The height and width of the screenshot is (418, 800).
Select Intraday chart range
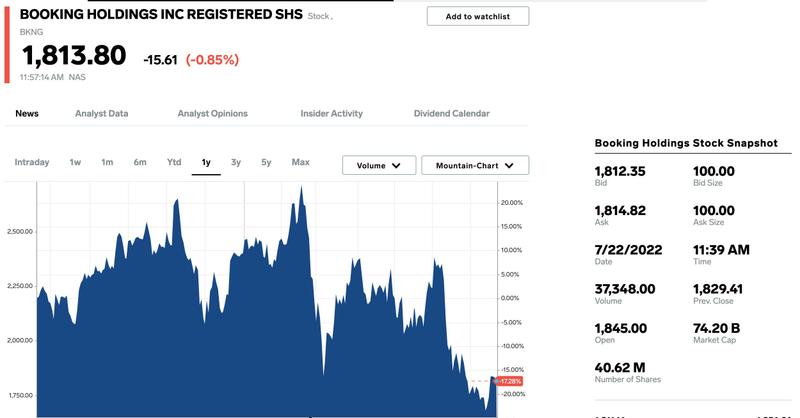tap(32, 162)
